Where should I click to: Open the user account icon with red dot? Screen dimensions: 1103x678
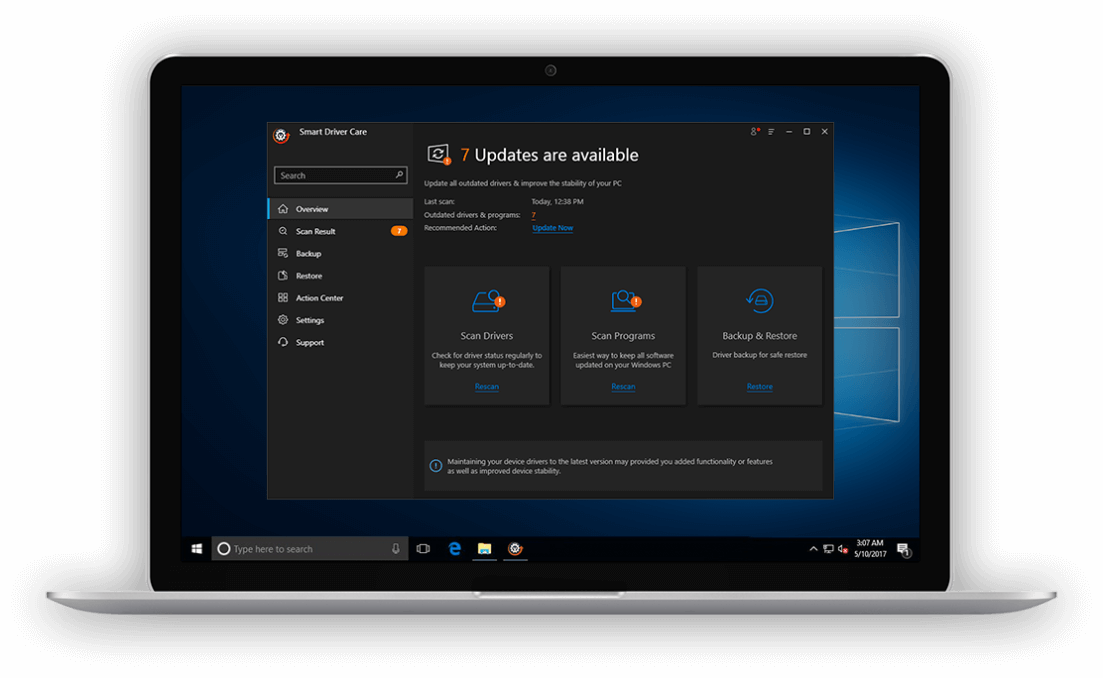pyautogui.click(x=755, y=131)
